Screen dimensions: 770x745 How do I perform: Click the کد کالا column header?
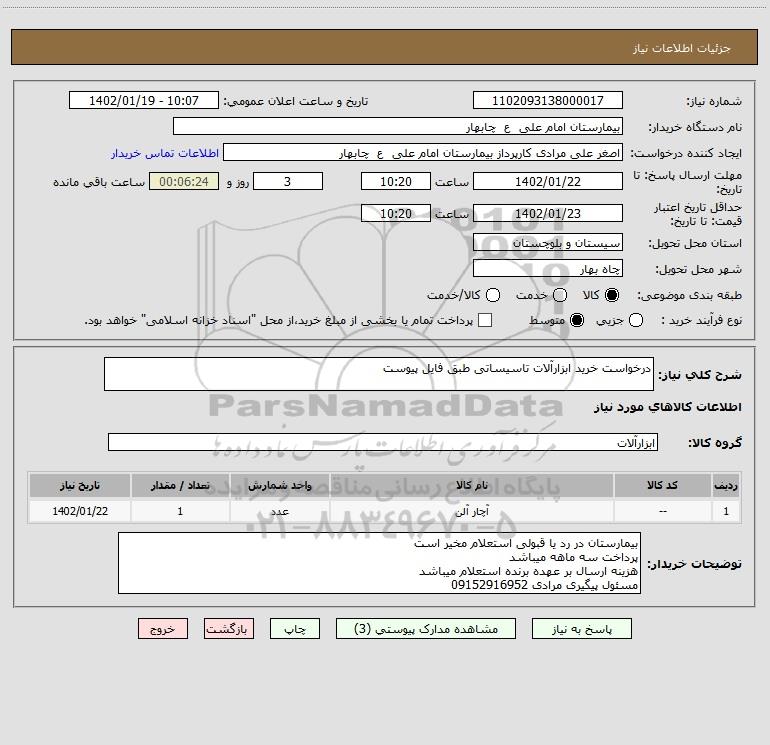663,486
